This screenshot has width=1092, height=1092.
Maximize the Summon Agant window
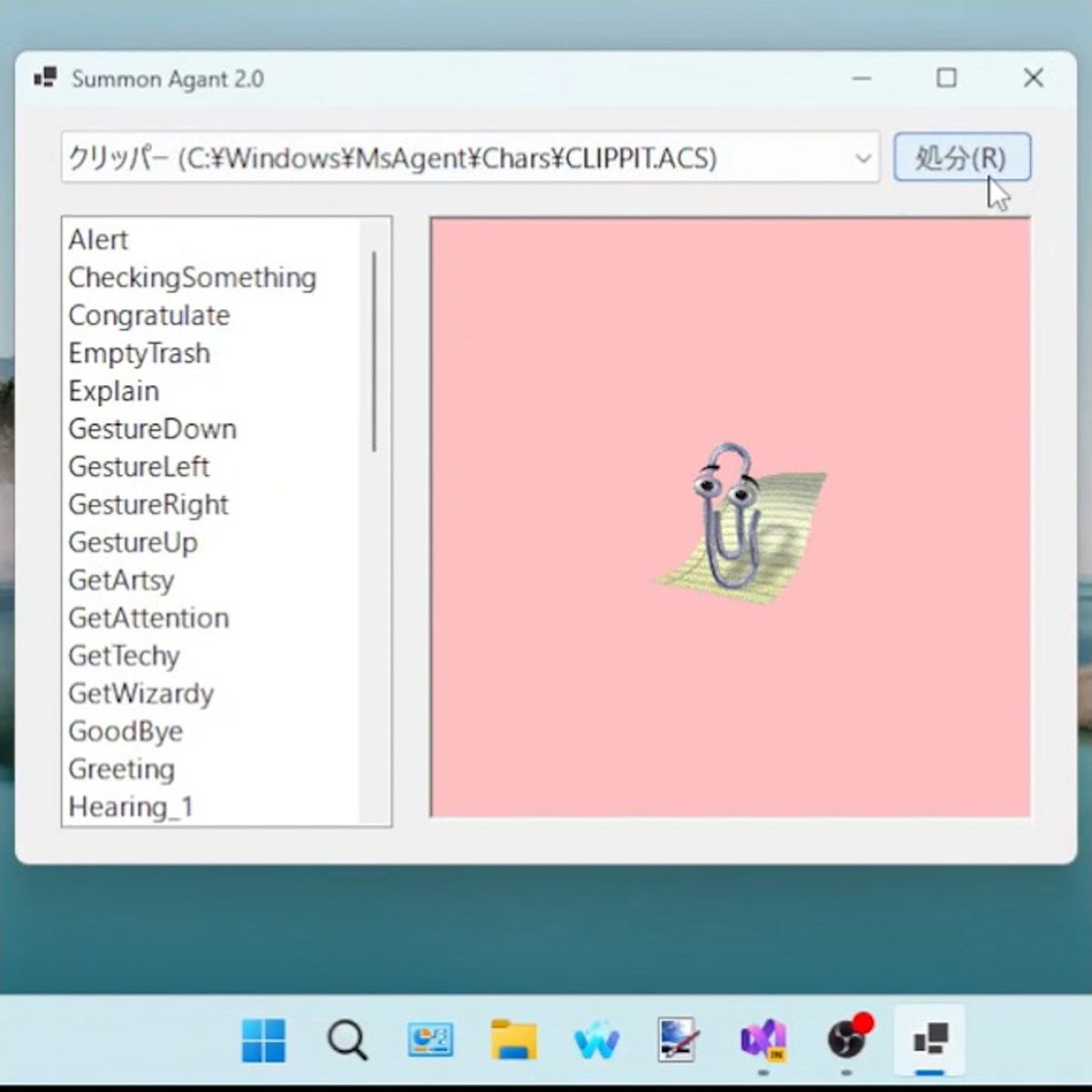[x=946, y=78]
